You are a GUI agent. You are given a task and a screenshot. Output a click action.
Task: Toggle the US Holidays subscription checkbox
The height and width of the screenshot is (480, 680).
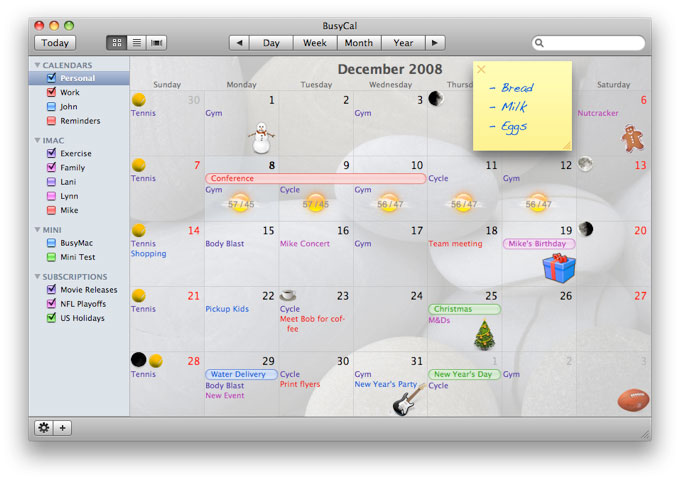coord(51,317)
